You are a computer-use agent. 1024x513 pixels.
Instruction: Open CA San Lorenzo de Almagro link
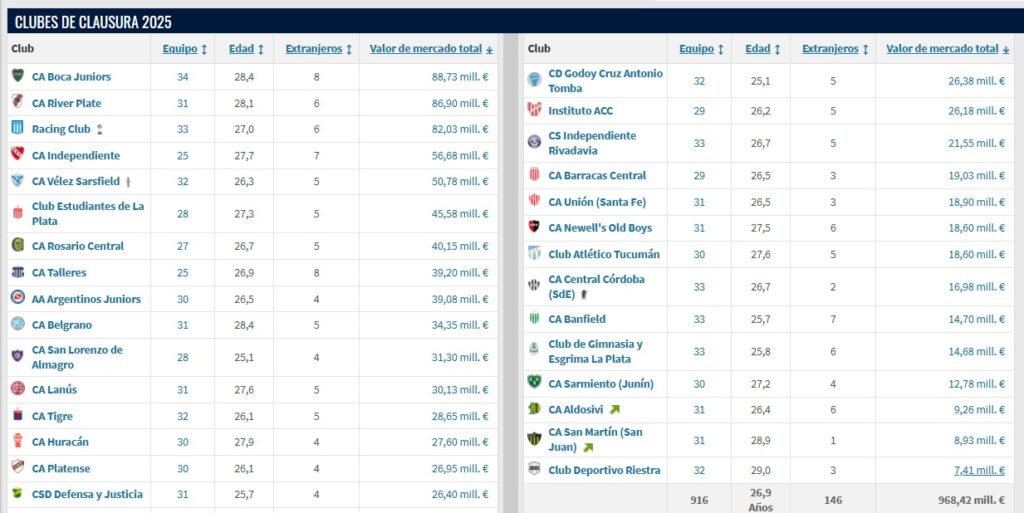pos(77,357)
